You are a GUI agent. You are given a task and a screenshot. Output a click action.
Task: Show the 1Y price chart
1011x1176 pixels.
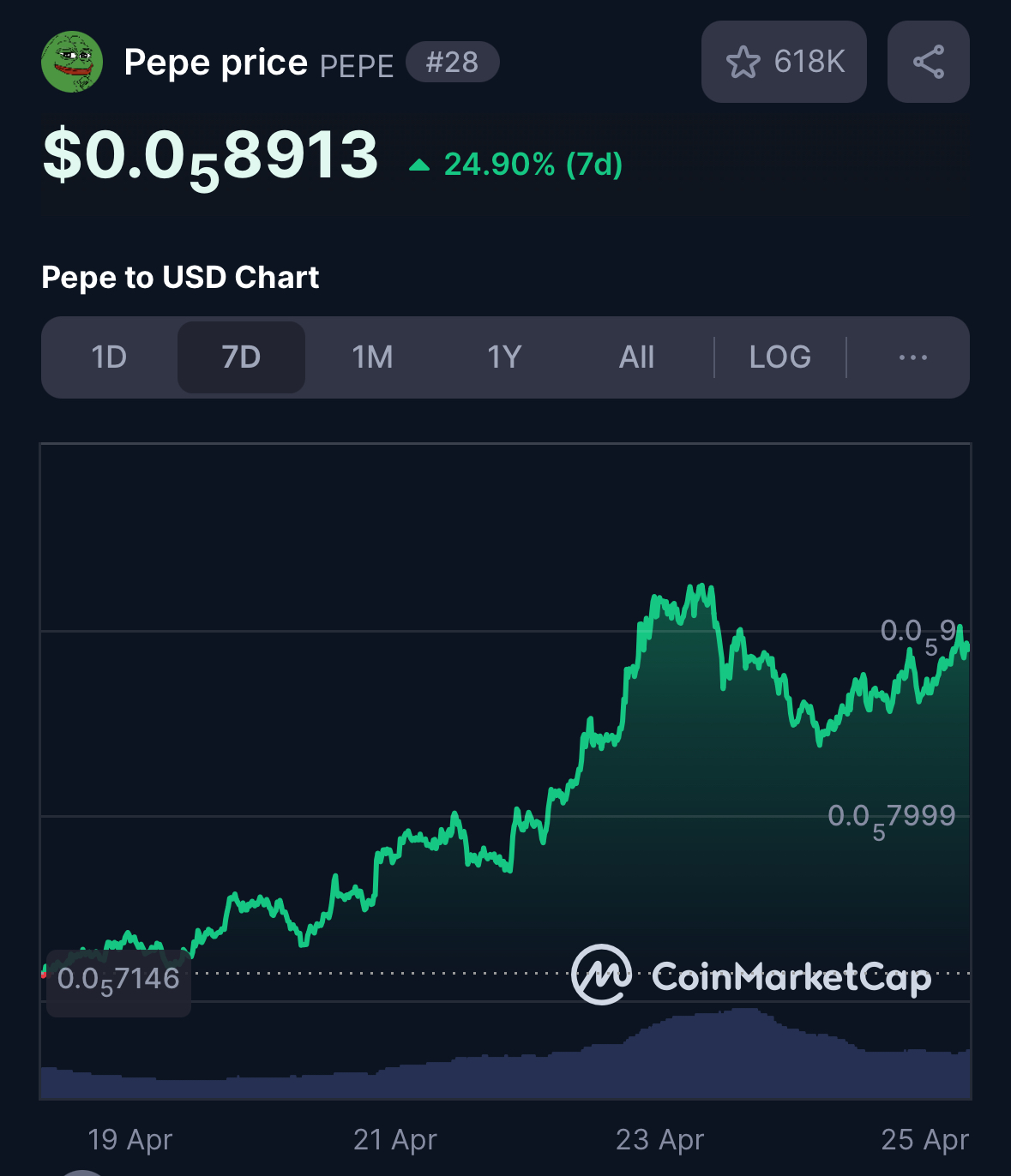coord(504,357)
